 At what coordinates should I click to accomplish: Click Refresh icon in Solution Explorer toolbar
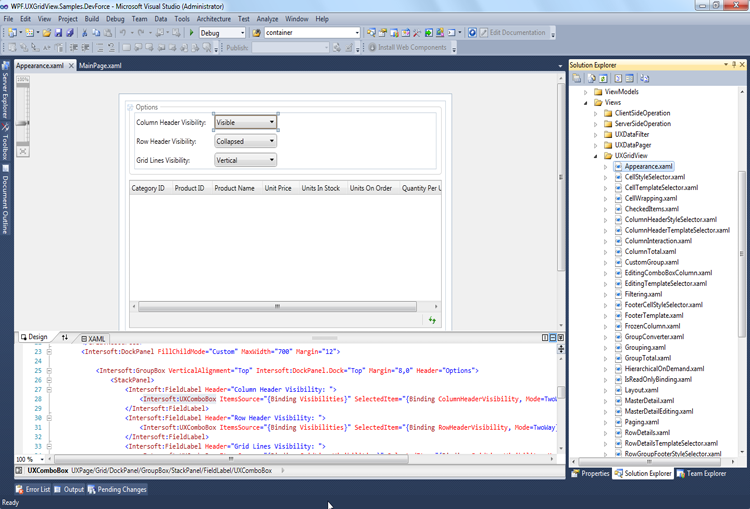603,78
